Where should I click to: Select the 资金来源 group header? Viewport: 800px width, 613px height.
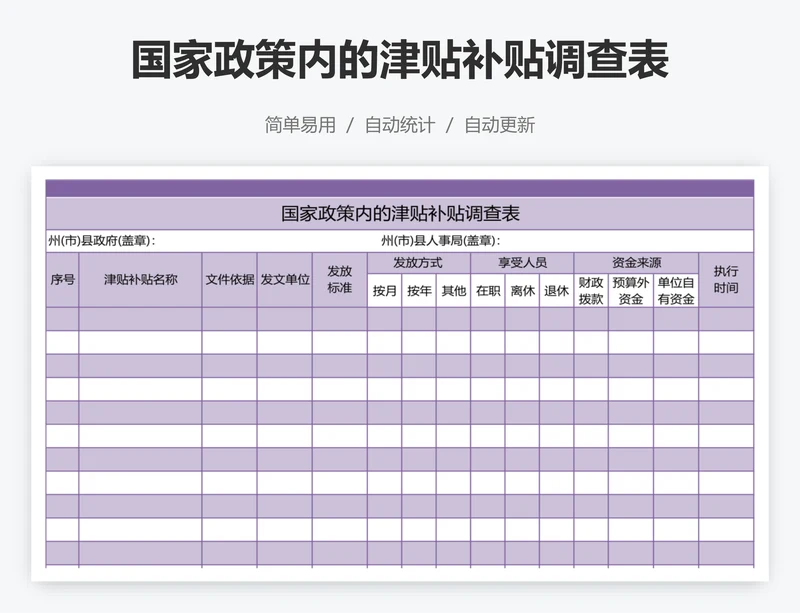[636, 263]
